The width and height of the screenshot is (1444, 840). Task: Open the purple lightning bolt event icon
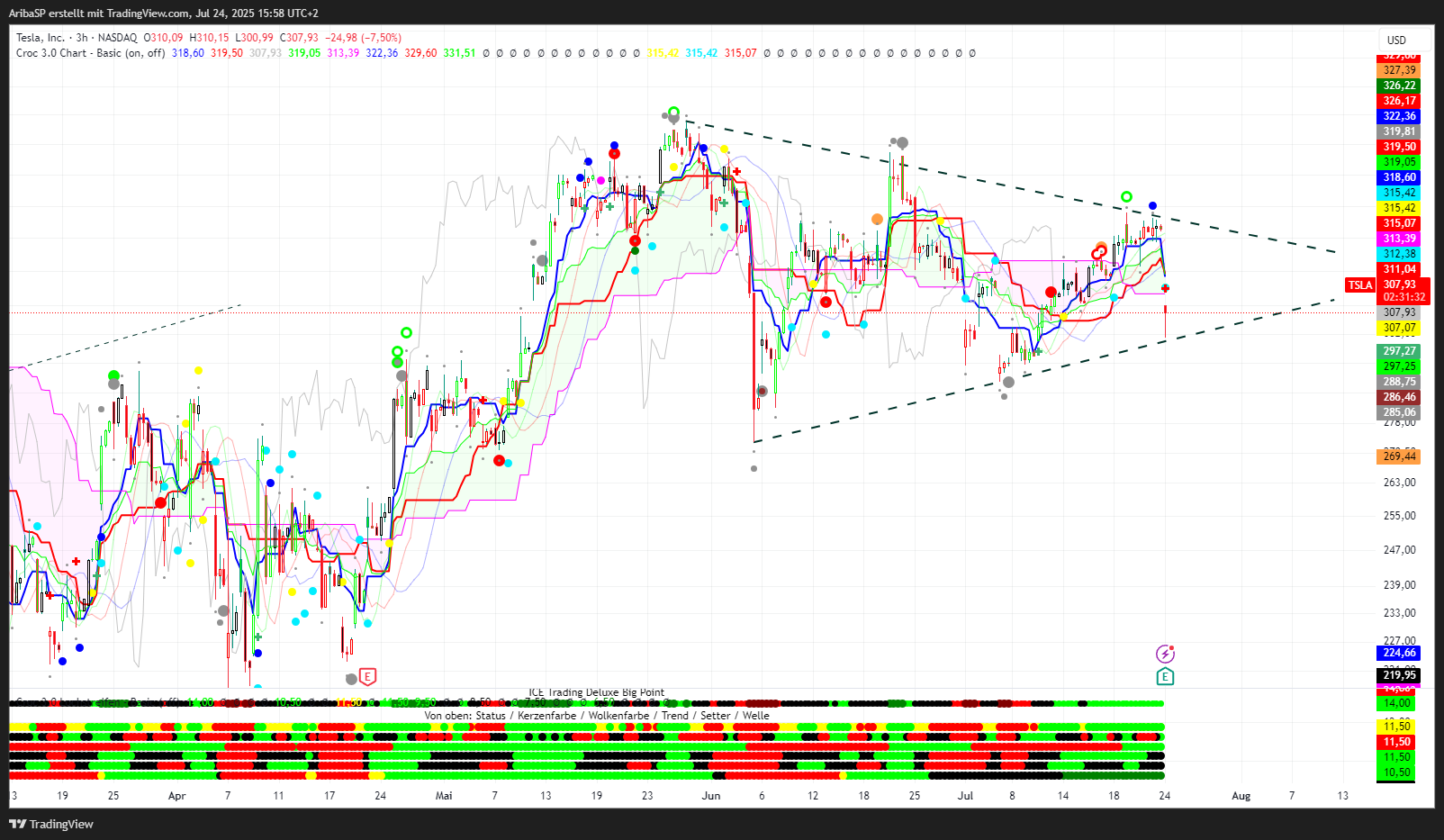(x=1165, y=654)
